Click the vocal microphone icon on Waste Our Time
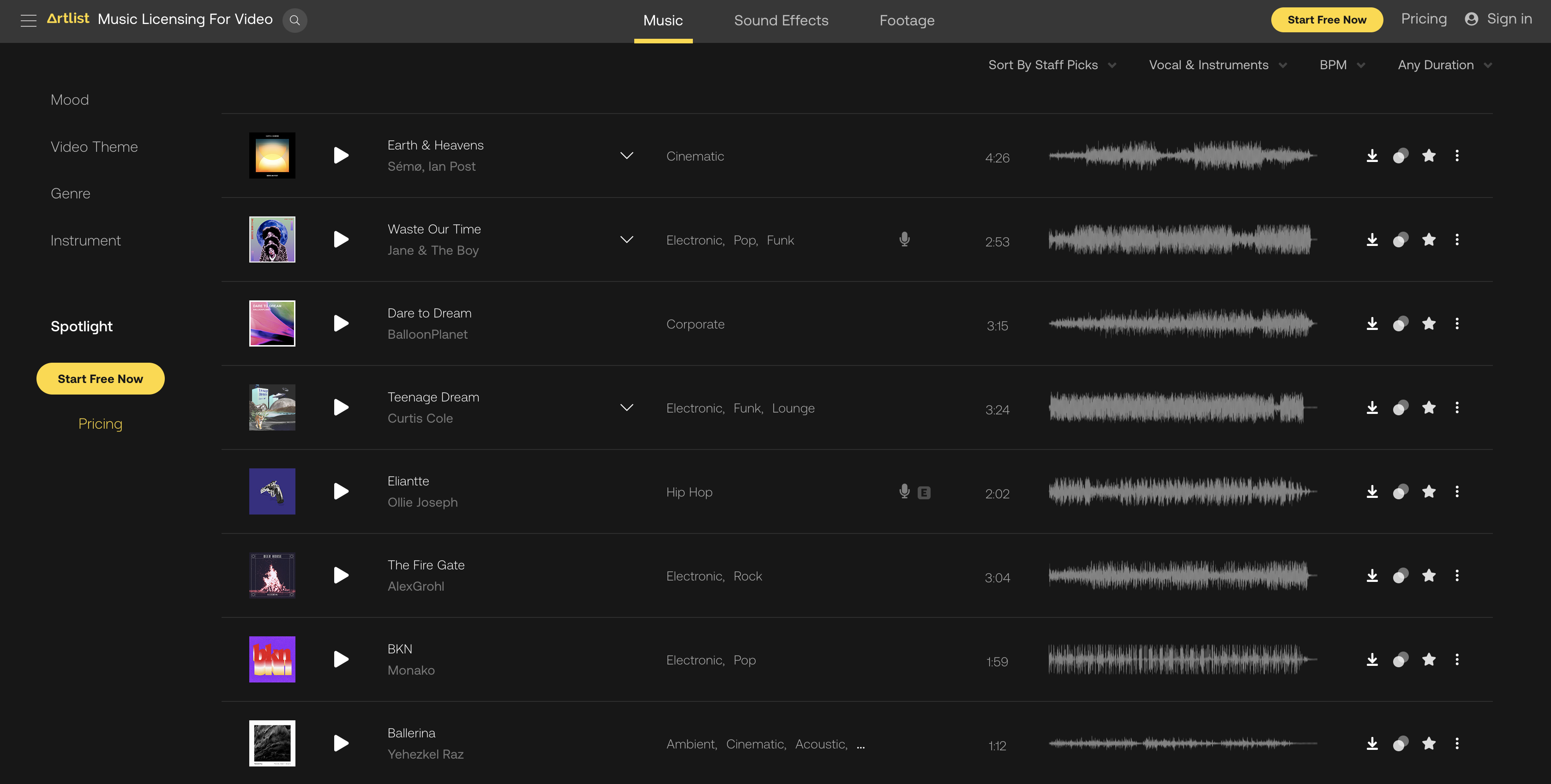This screenshot has width=1551, height=784. coord(904,239)
